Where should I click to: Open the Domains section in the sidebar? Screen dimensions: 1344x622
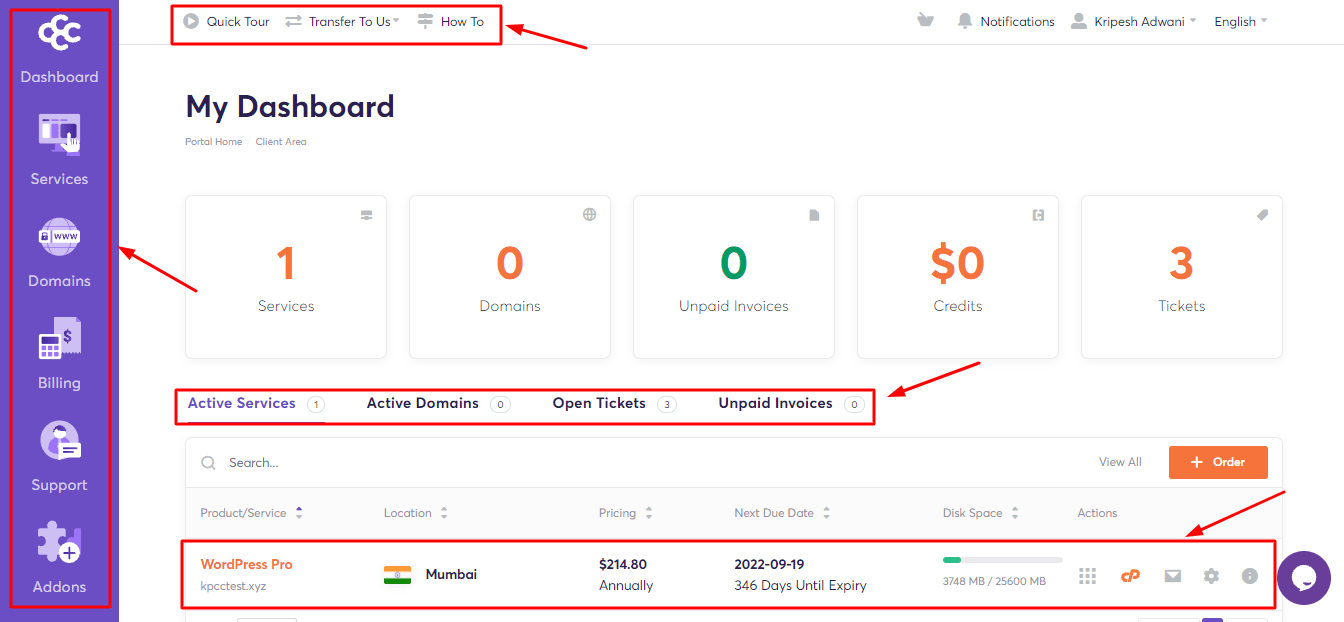point(59,253)
